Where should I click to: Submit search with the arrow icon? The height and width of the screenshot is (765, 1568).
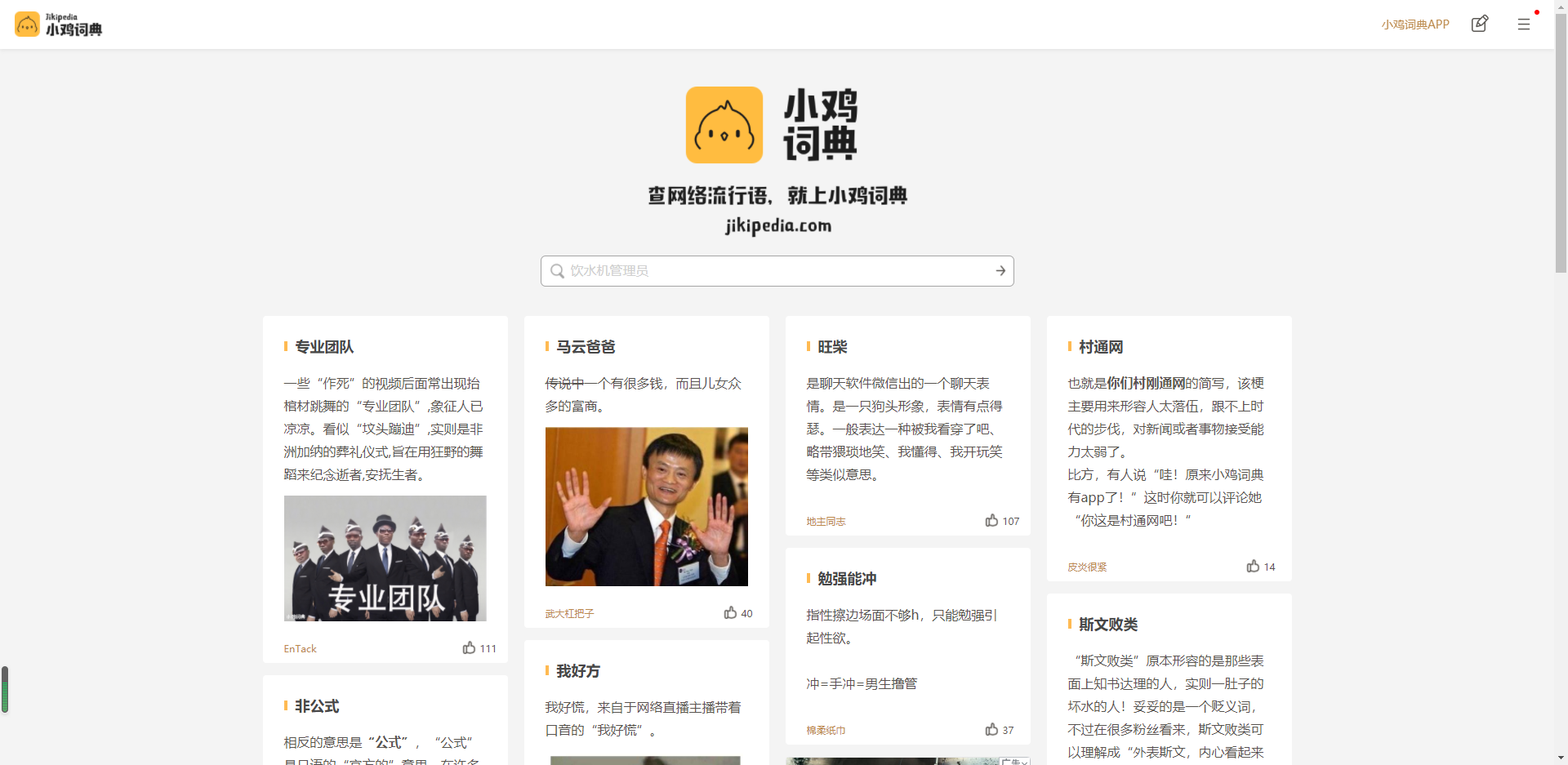1000,271
